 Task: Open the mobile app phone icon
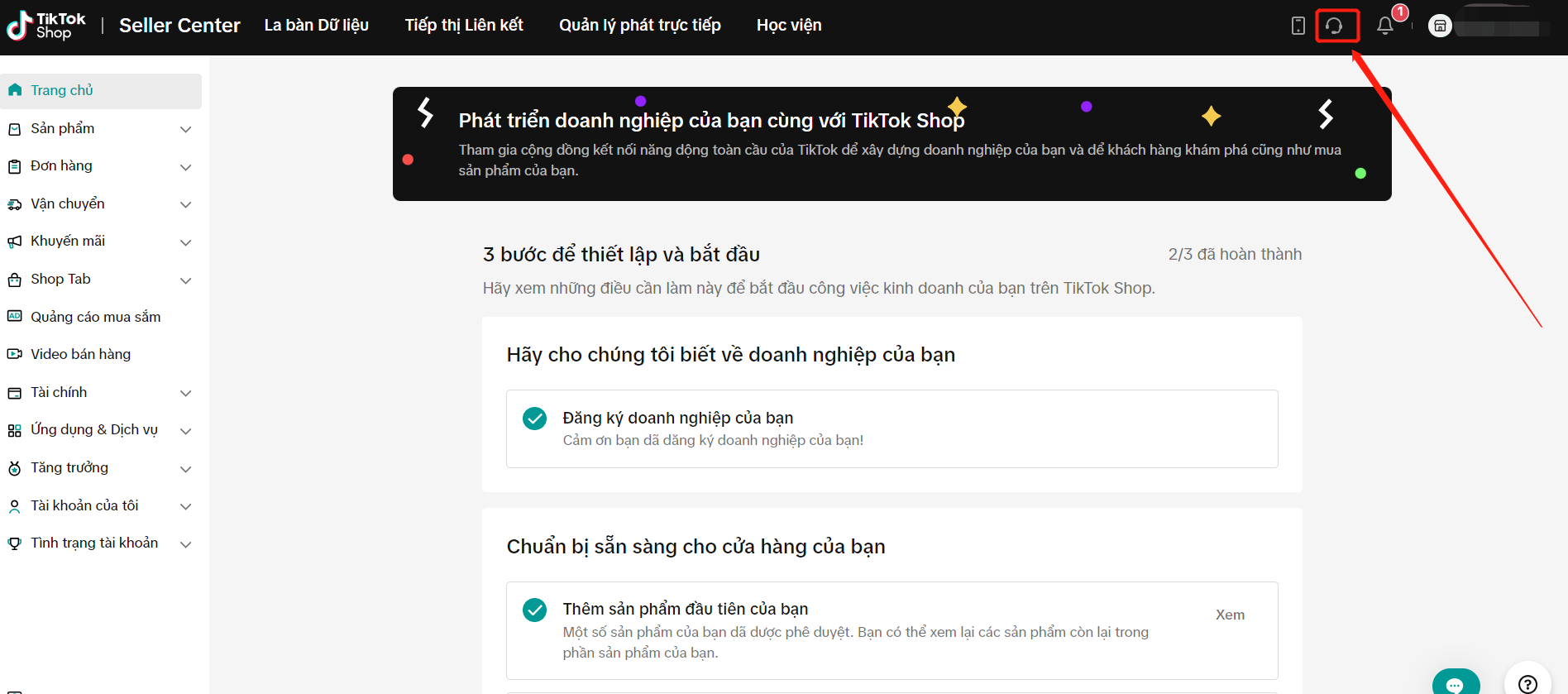[x=1298, y=26]
